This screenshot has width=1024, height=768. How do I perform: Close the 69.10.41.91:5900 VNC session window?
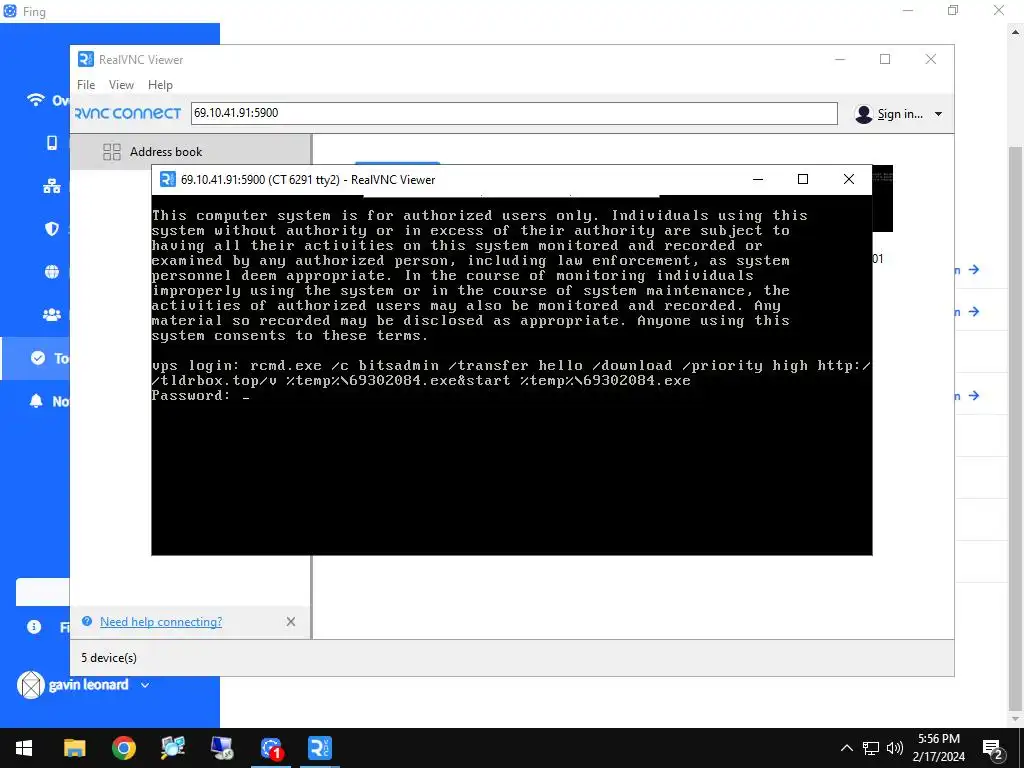(x=848, y=179)
